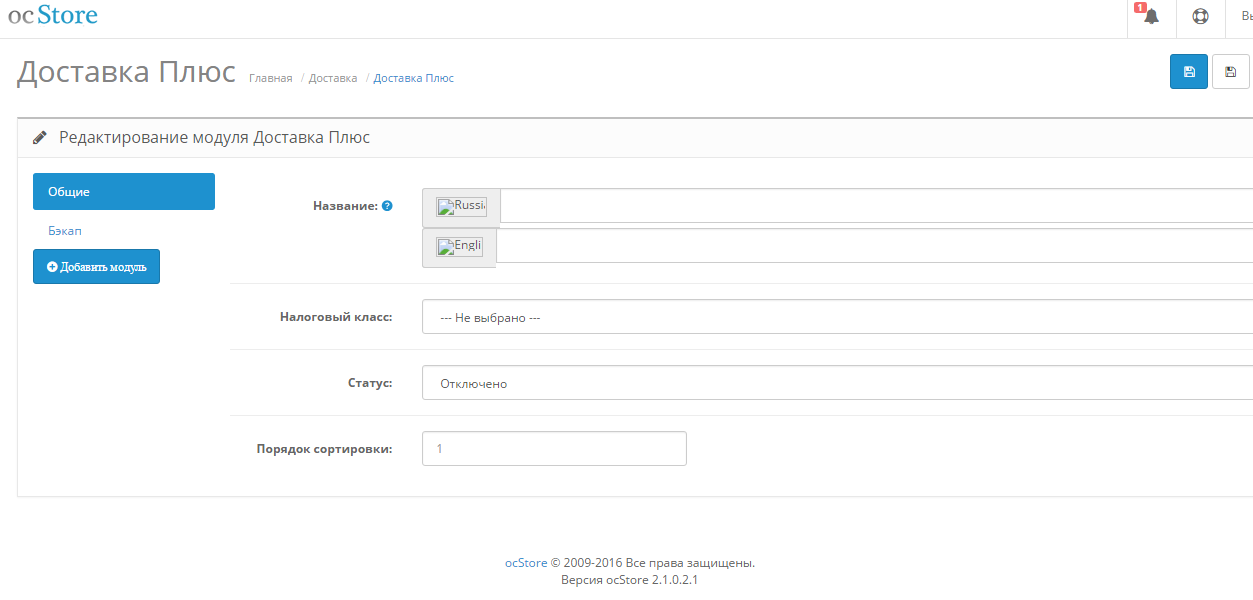Click the Russian Название input field
Image resolution: width=1253 pixels, height=600 pixels.
[x=875, y=206]
